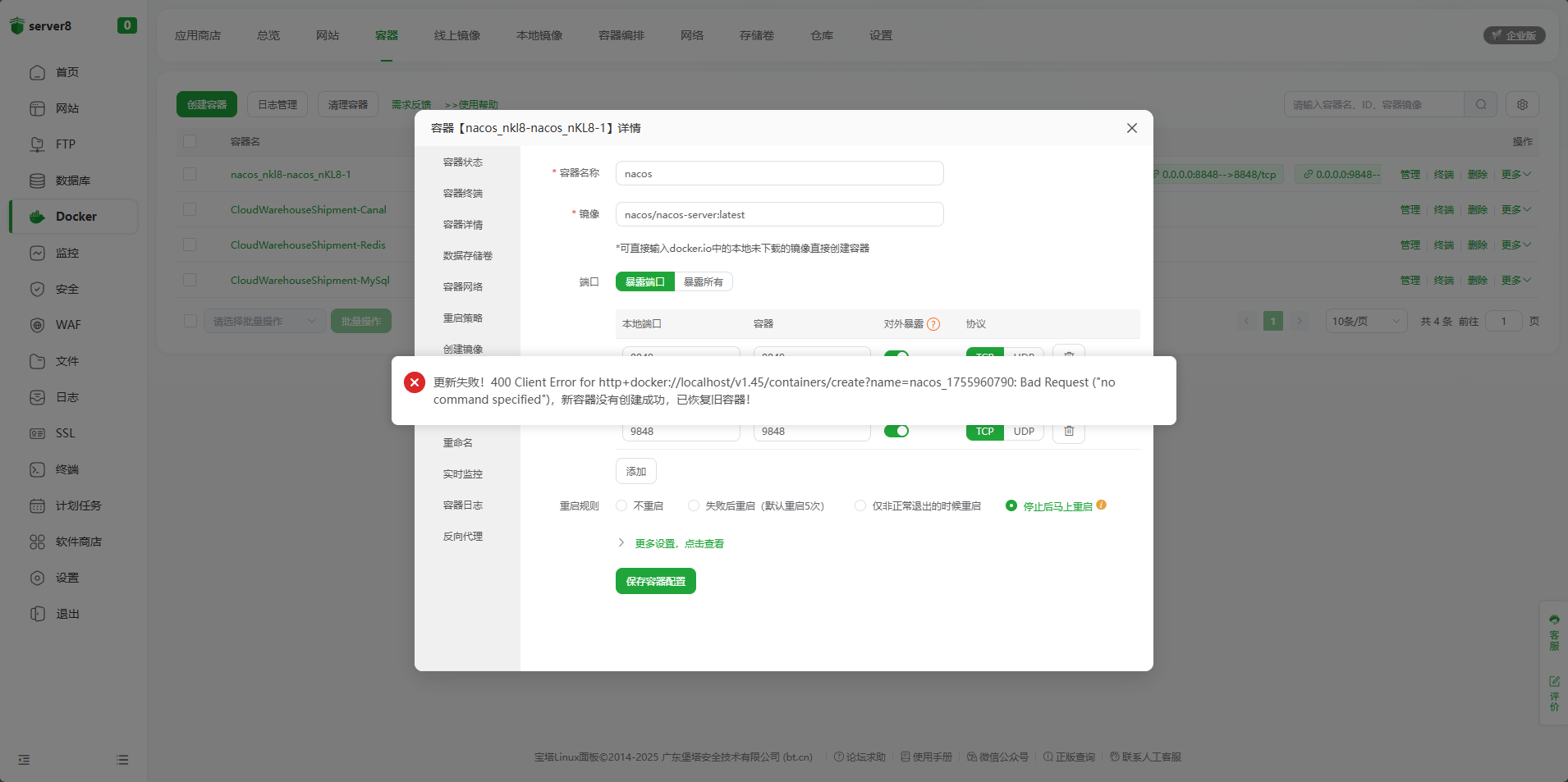Switch to the 应用商店 top tab

coord(198,35)
